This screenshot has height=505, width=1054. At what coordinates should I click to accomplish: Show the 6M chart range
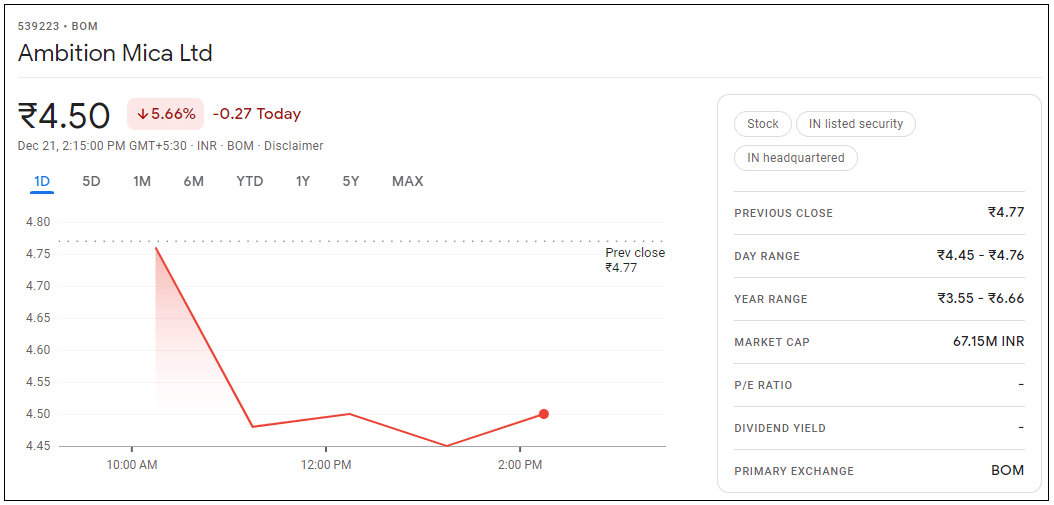(194, 182)
